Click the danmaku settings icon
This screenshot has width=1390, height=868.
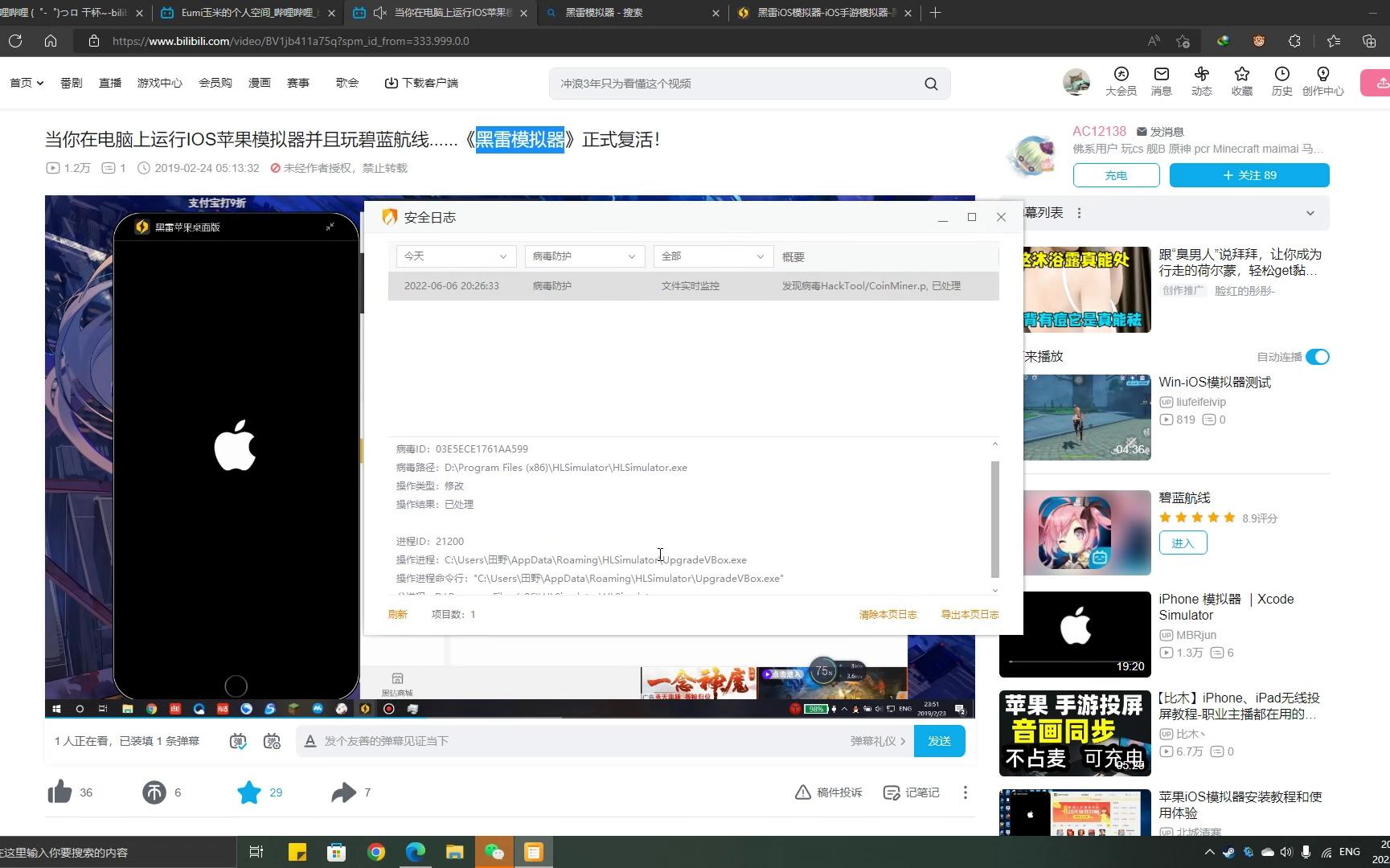[x=273, y=741]
